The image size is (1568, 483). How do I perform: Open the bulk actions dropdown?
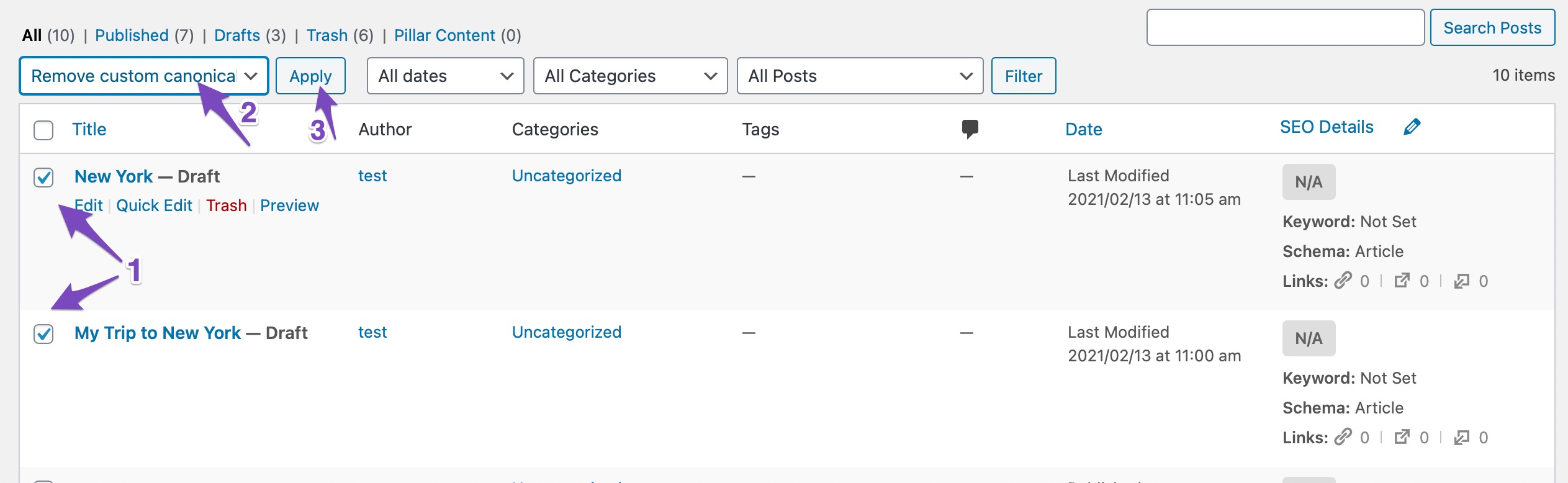pyautogui.click(x=144, y=76)
